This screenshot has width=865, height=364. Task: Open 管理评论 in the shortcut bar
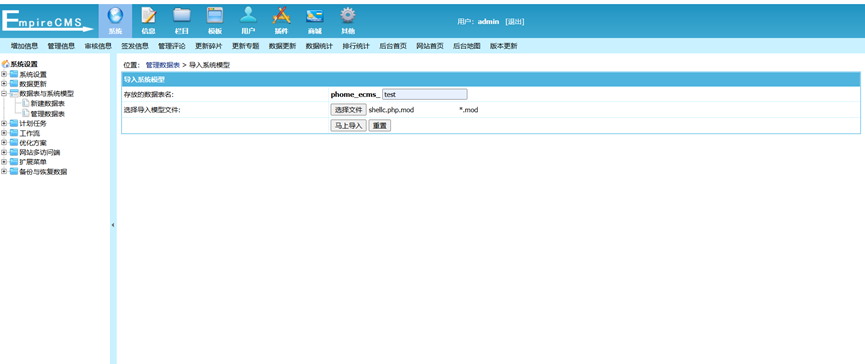point(172,46)
